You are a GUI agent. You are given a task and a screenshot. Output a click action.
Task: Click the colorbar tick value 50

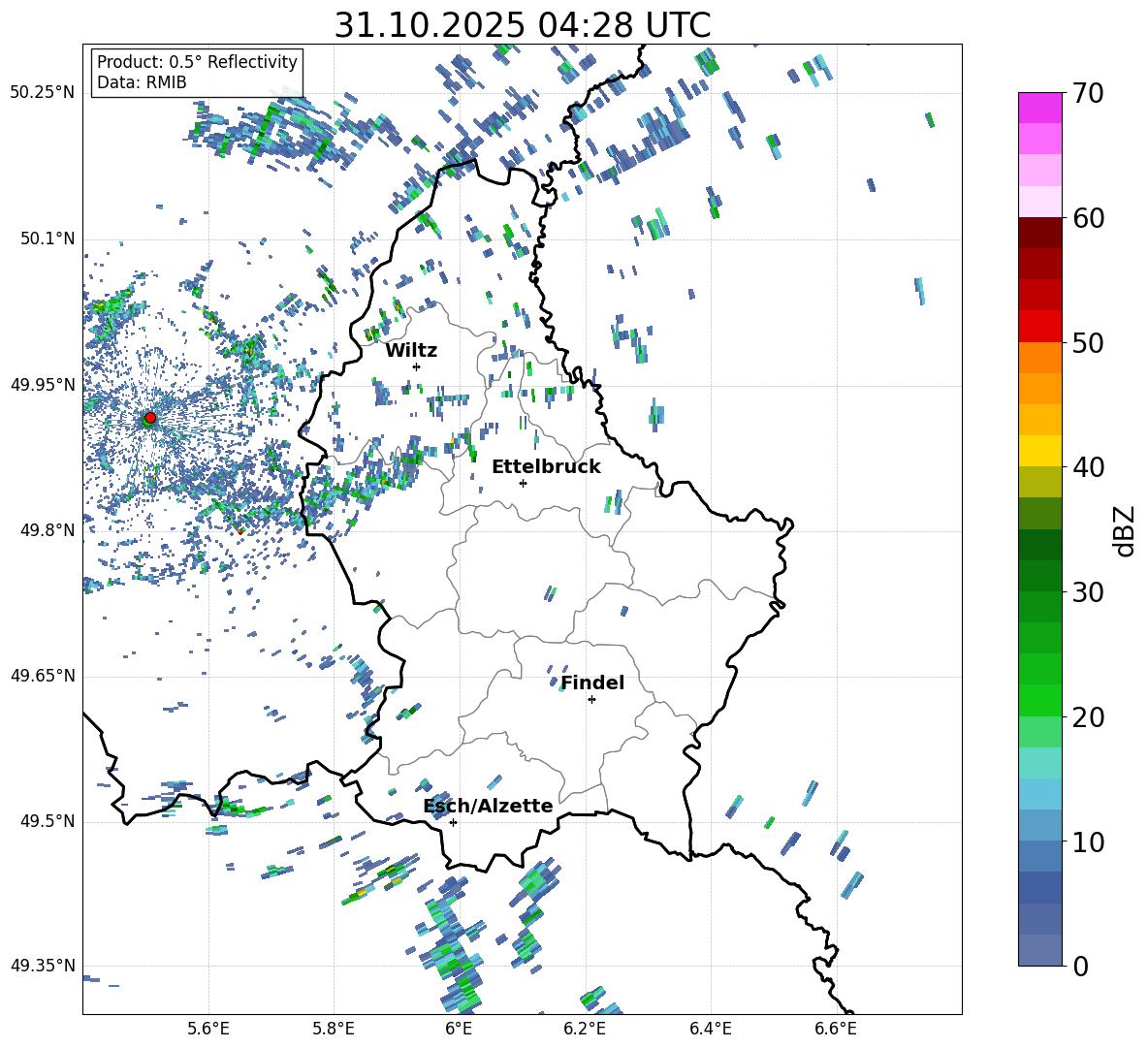click(x=1088, y=342)
